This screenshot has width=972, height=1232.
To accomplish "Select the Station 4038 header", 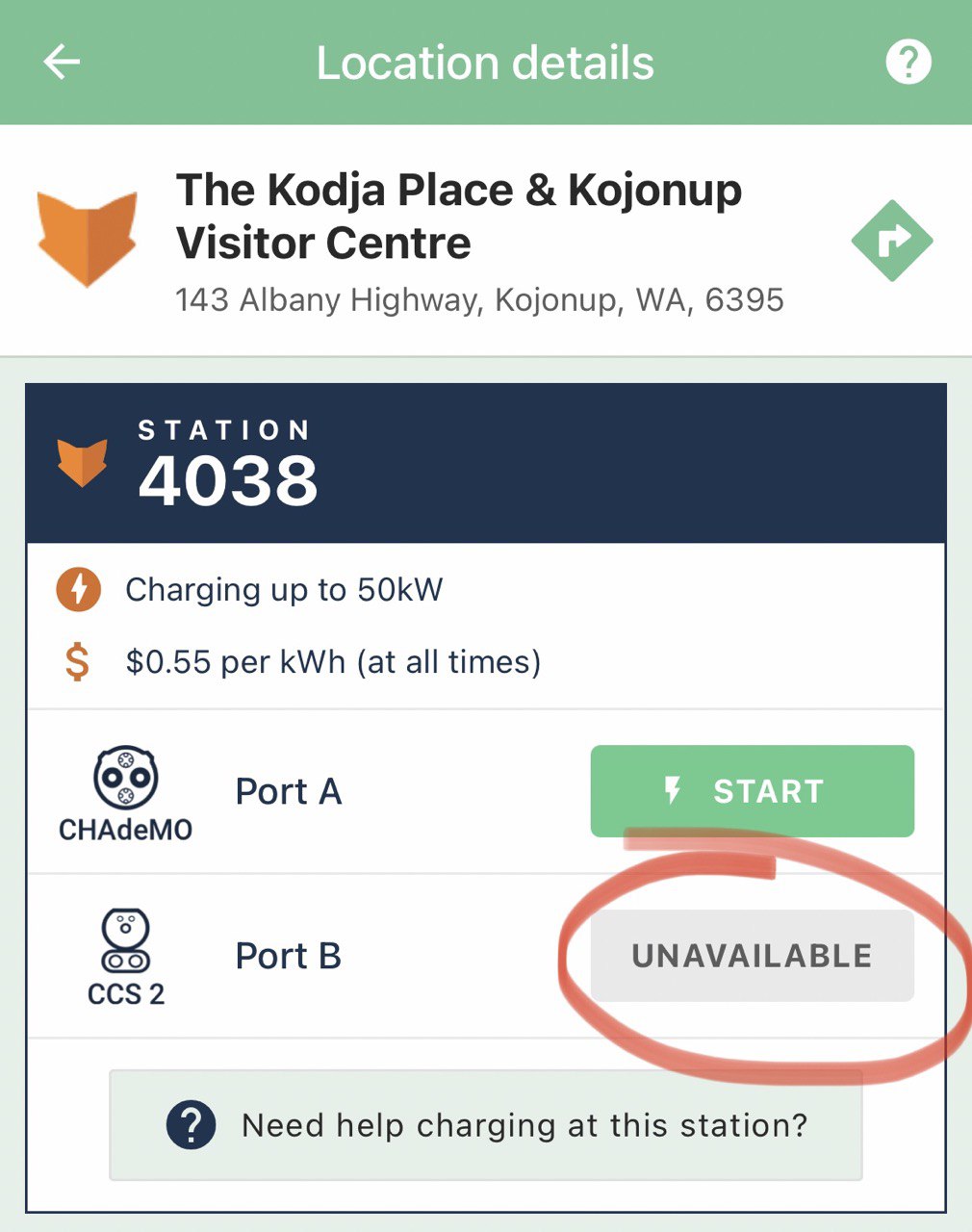I will (x=486, y=463).
